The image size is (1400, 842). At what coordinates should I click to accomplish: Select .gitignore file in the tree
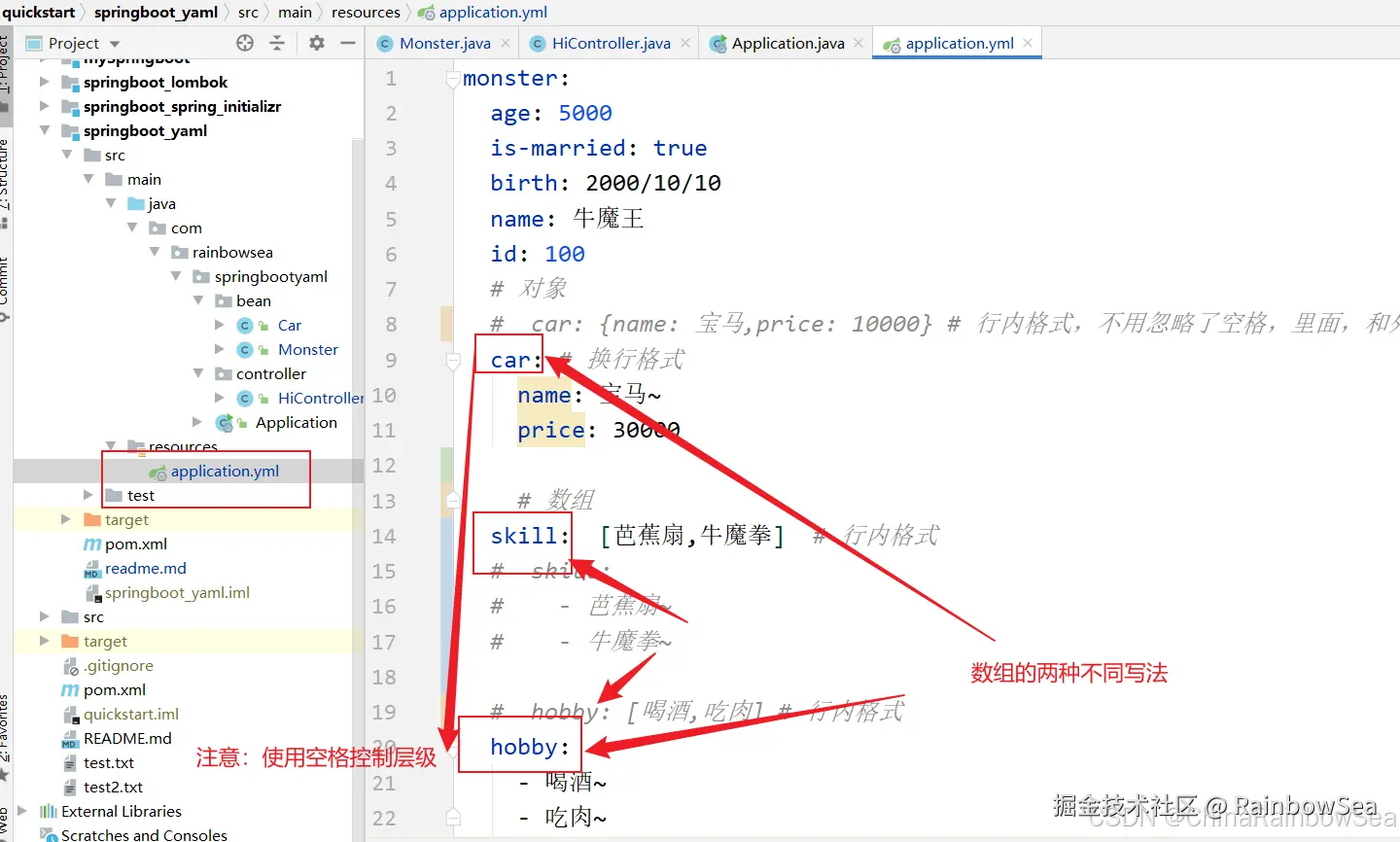click(118, 665)
